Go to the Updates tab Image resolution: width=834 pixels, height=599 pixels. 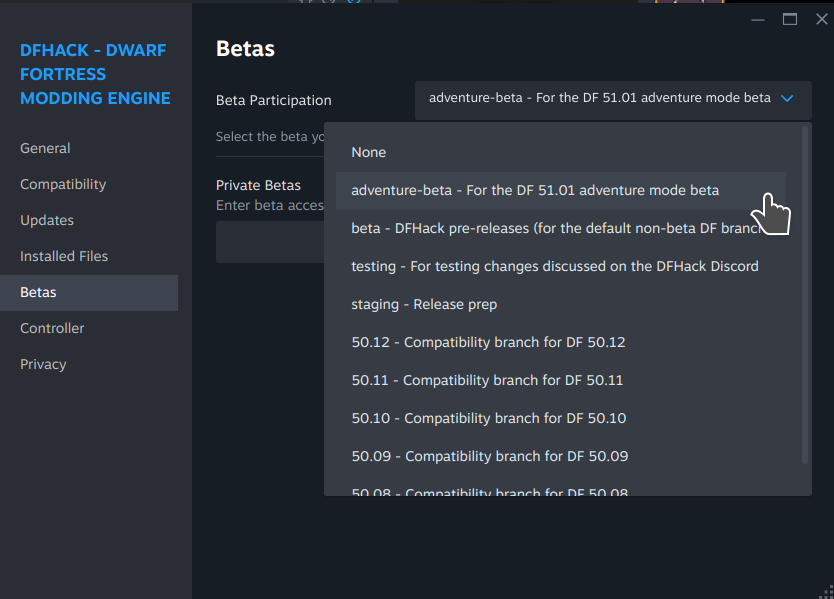(47, 220)
